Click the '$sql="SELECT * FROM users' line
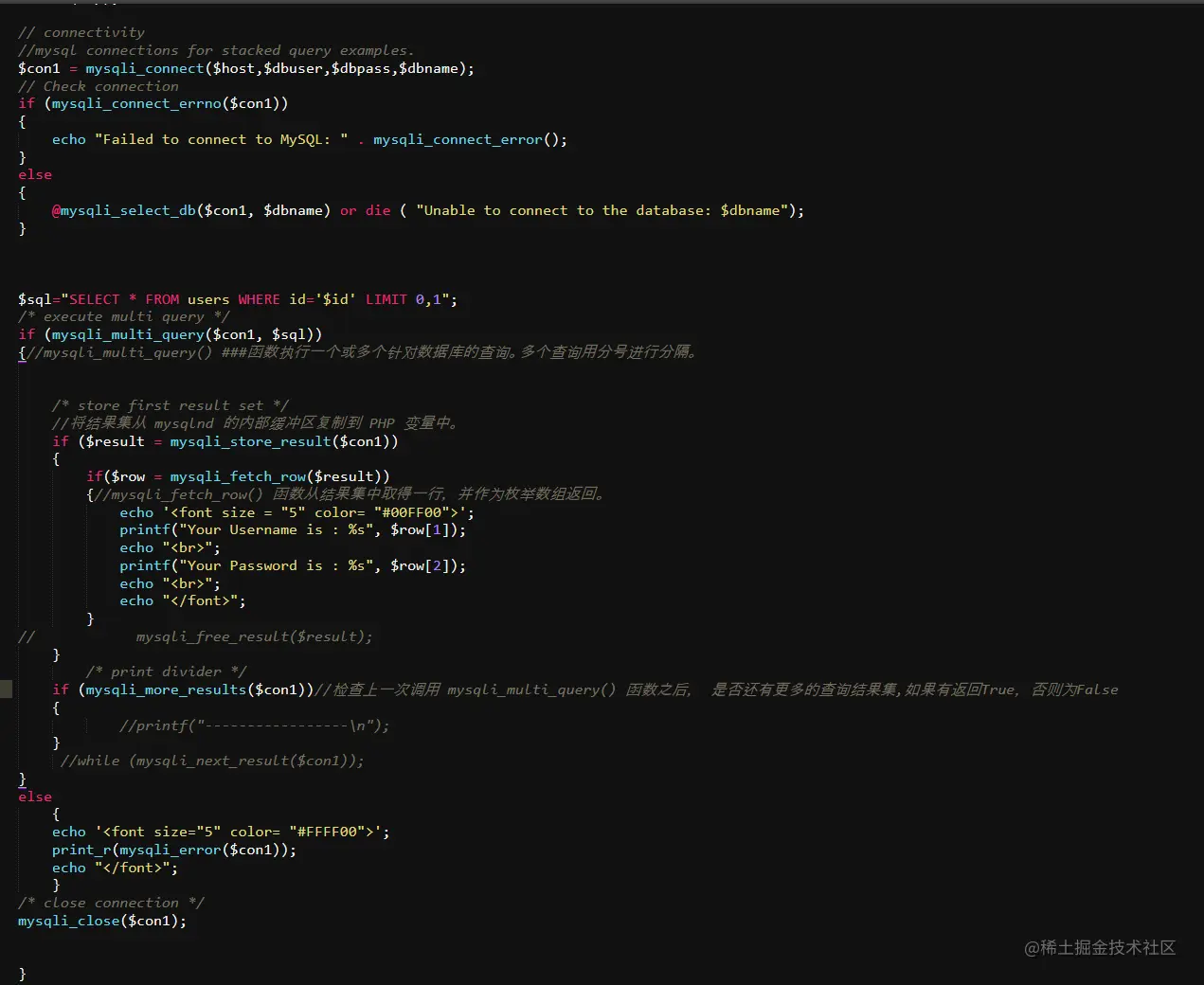 [238, 299]
